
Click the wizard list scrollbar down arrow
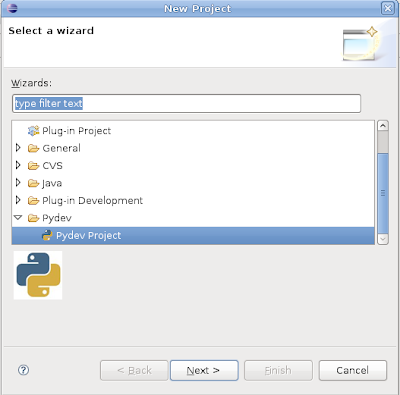click(x=383, y=239)
